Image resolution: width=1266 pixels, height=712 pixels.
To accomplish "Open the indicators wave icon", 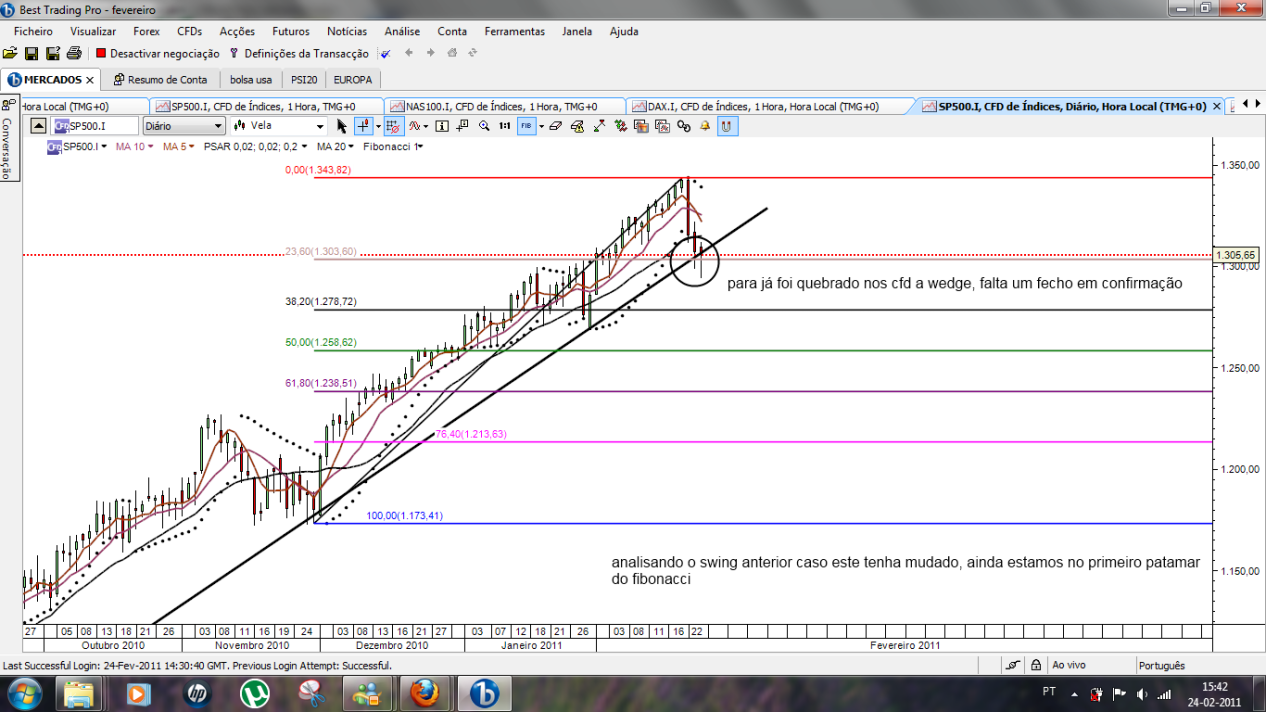I will (414, 126).
